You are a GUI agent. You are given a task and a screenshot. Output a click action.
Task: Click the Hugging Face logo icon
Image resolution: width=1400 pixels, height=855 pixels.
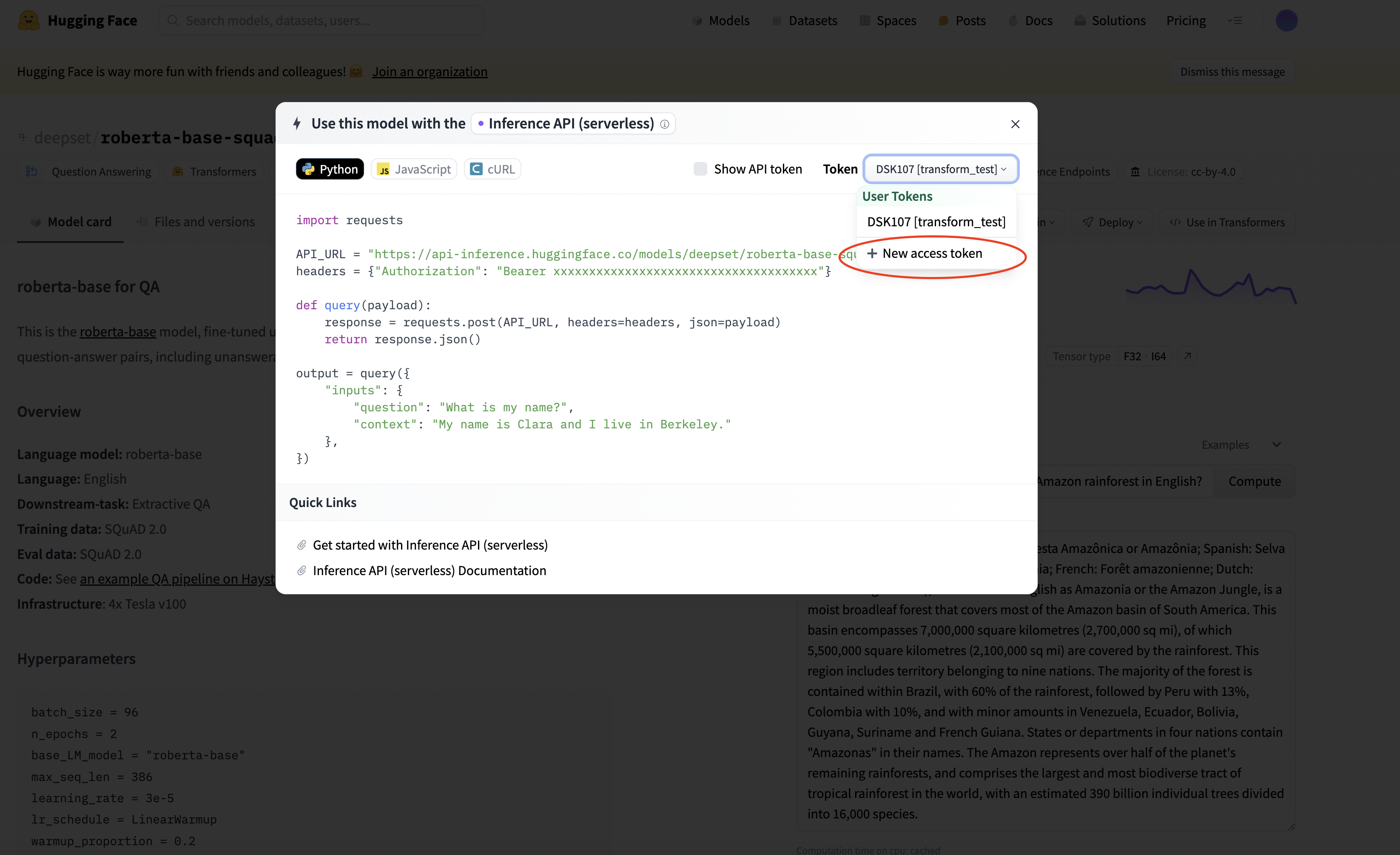28,20
